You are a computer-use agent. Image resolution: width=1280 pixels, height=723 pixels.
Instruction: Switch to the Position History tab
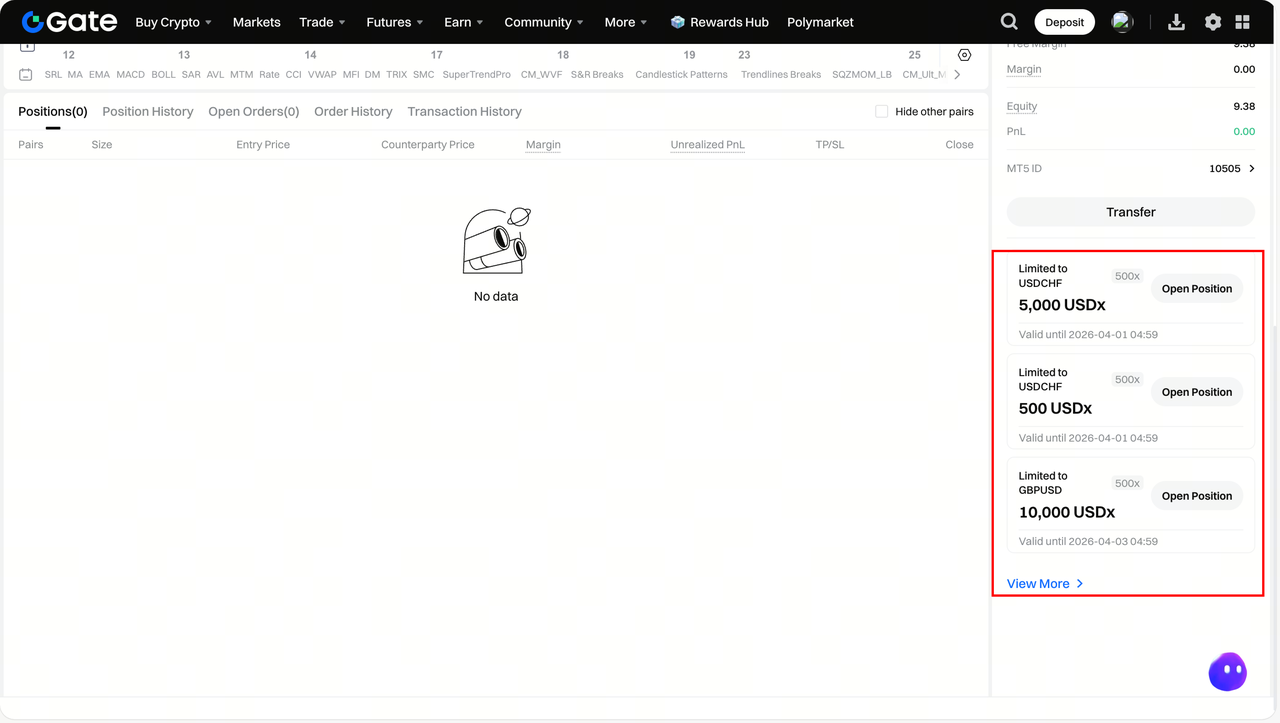coord(148,112)
